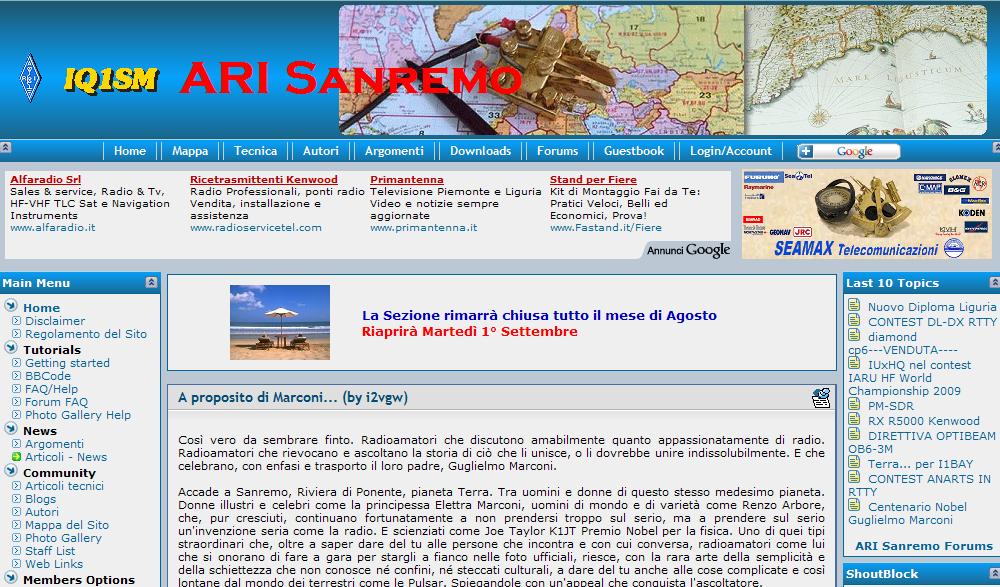Open the Getting started tutorial
The height and width of the screenshot is (587, 1000).
[67, 363]
